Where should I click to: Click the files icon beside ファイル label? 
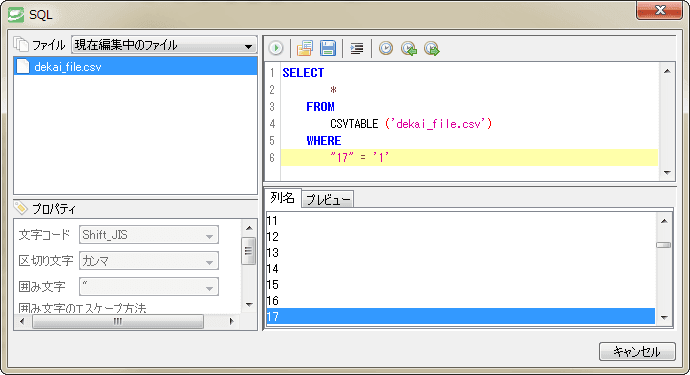pyautogui.click(x=21, y=44)
